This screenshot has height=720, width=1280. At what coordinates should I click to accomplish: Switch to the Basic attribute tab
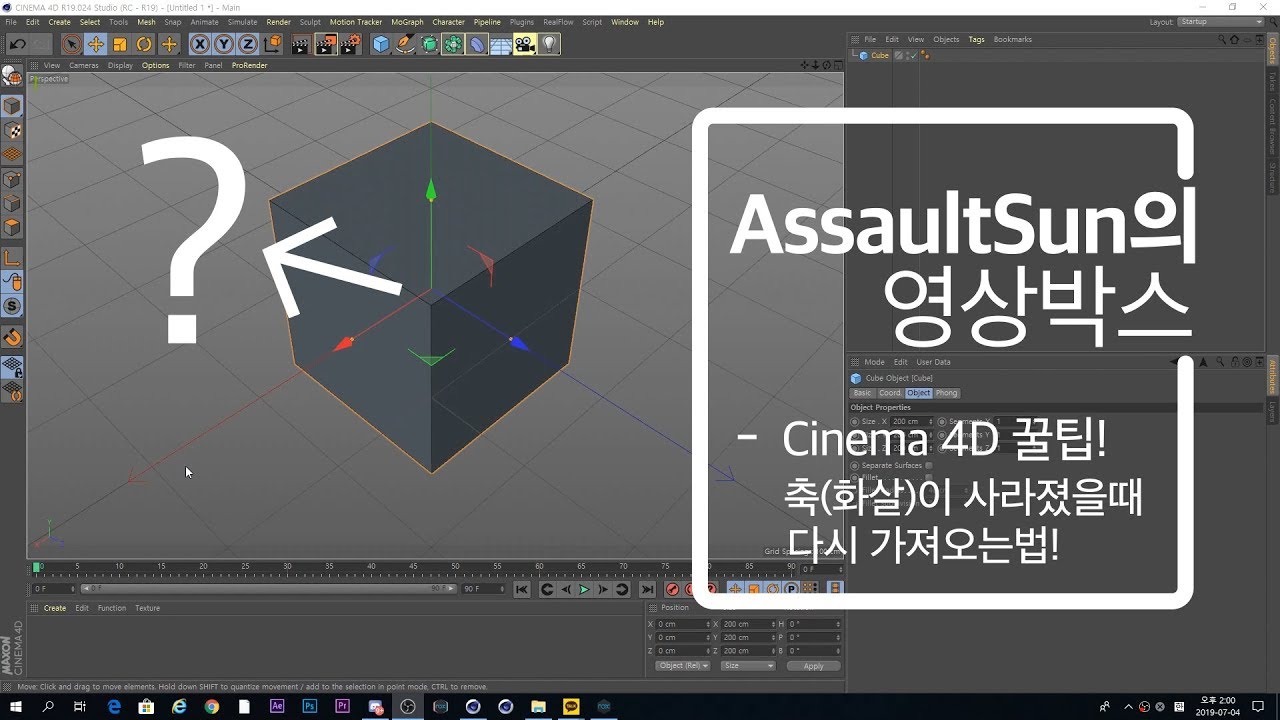click(862, 393)
